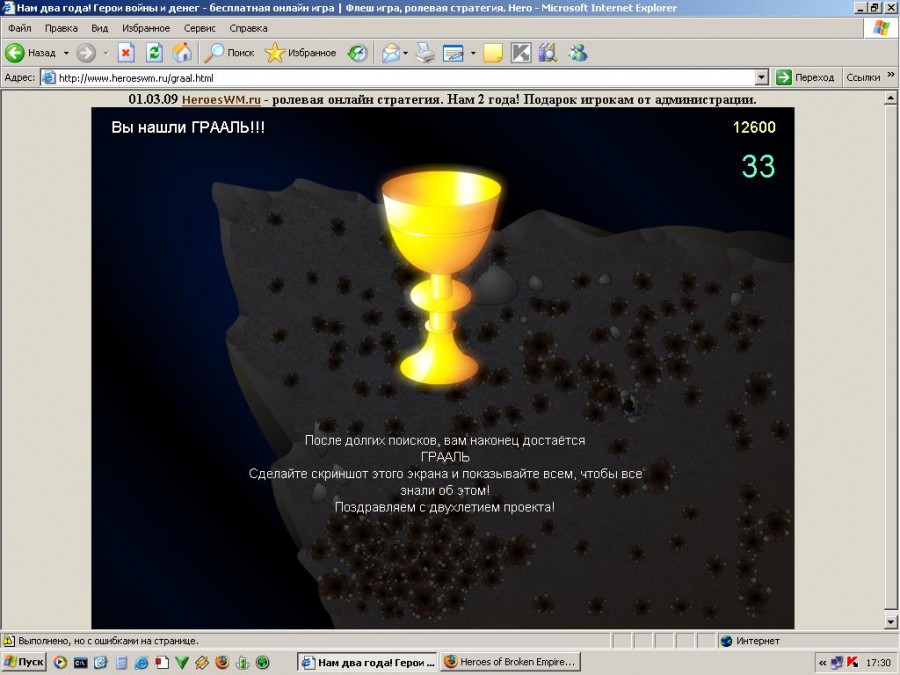Expand the address bar dropdown
This screenshot has height=675, width=900.
[x=762, y=77]
